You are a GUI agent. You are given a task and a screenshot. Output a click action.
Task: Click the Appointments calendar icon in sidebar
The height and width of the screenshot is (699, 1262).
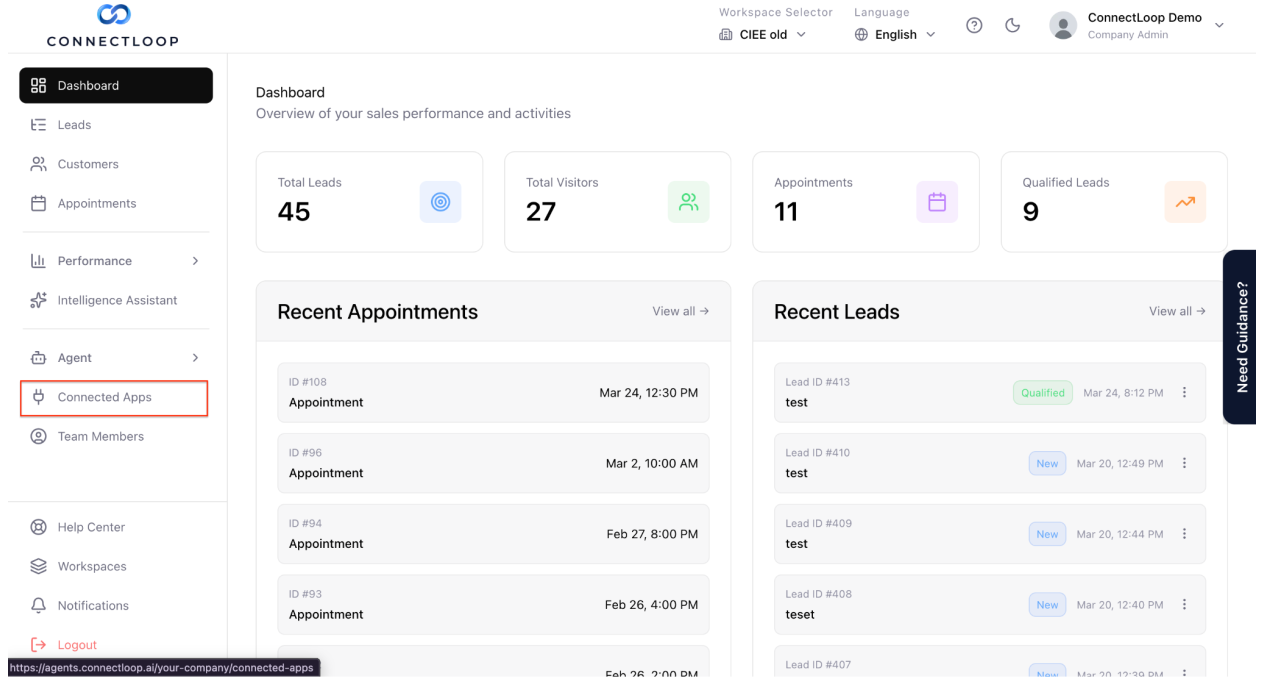(39, 203)
